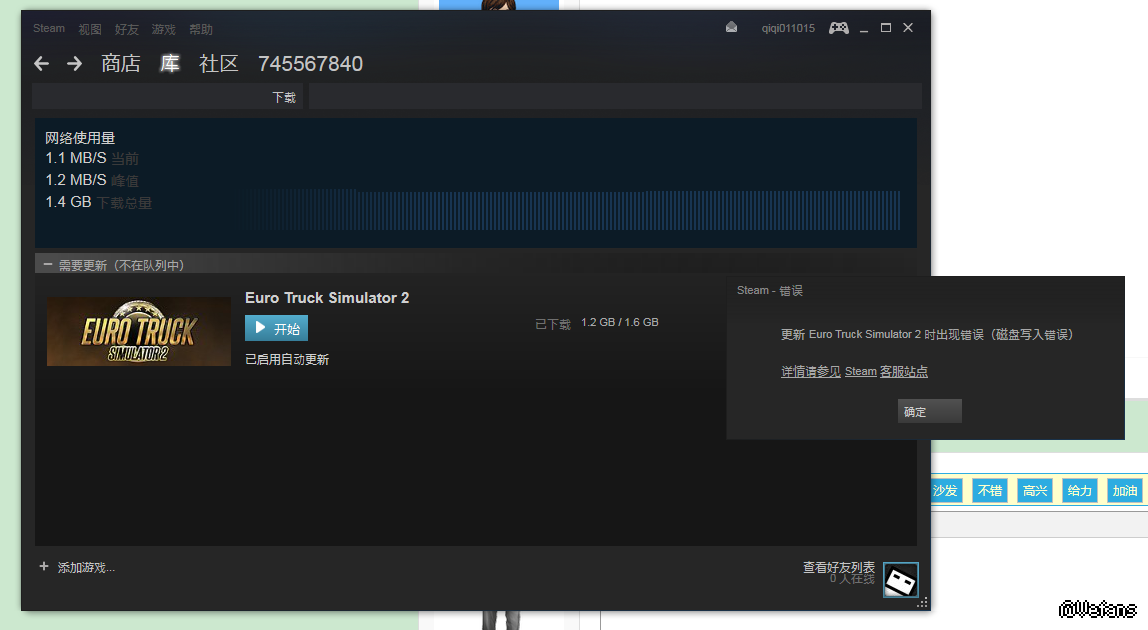This screenshot has height=630, width=1148.
Task: Open the 好友 menu
Action: [x=127, y=29]
